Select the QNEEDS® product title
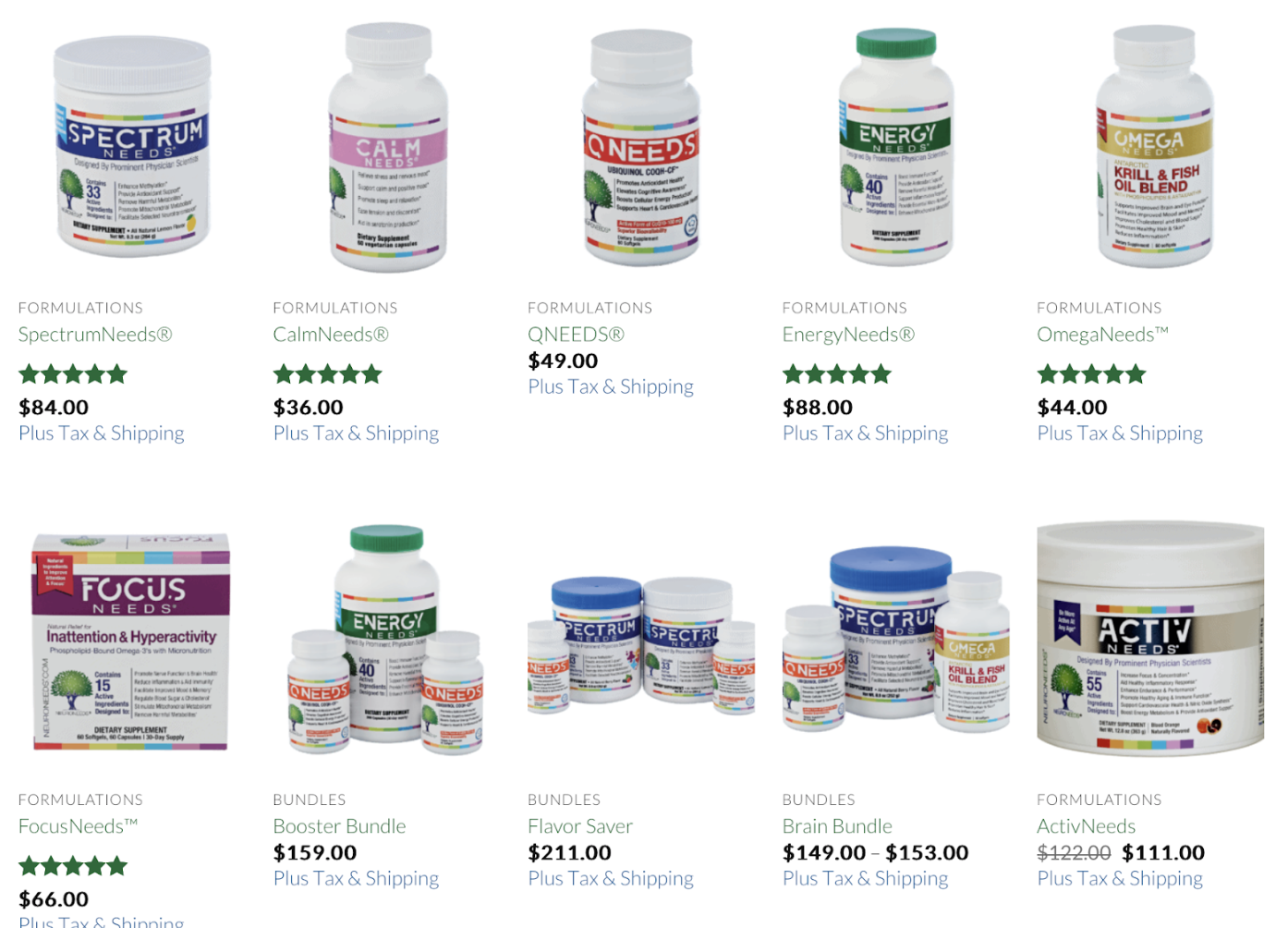The height and width of the screenshot is (928, 1288). [576, 335]
